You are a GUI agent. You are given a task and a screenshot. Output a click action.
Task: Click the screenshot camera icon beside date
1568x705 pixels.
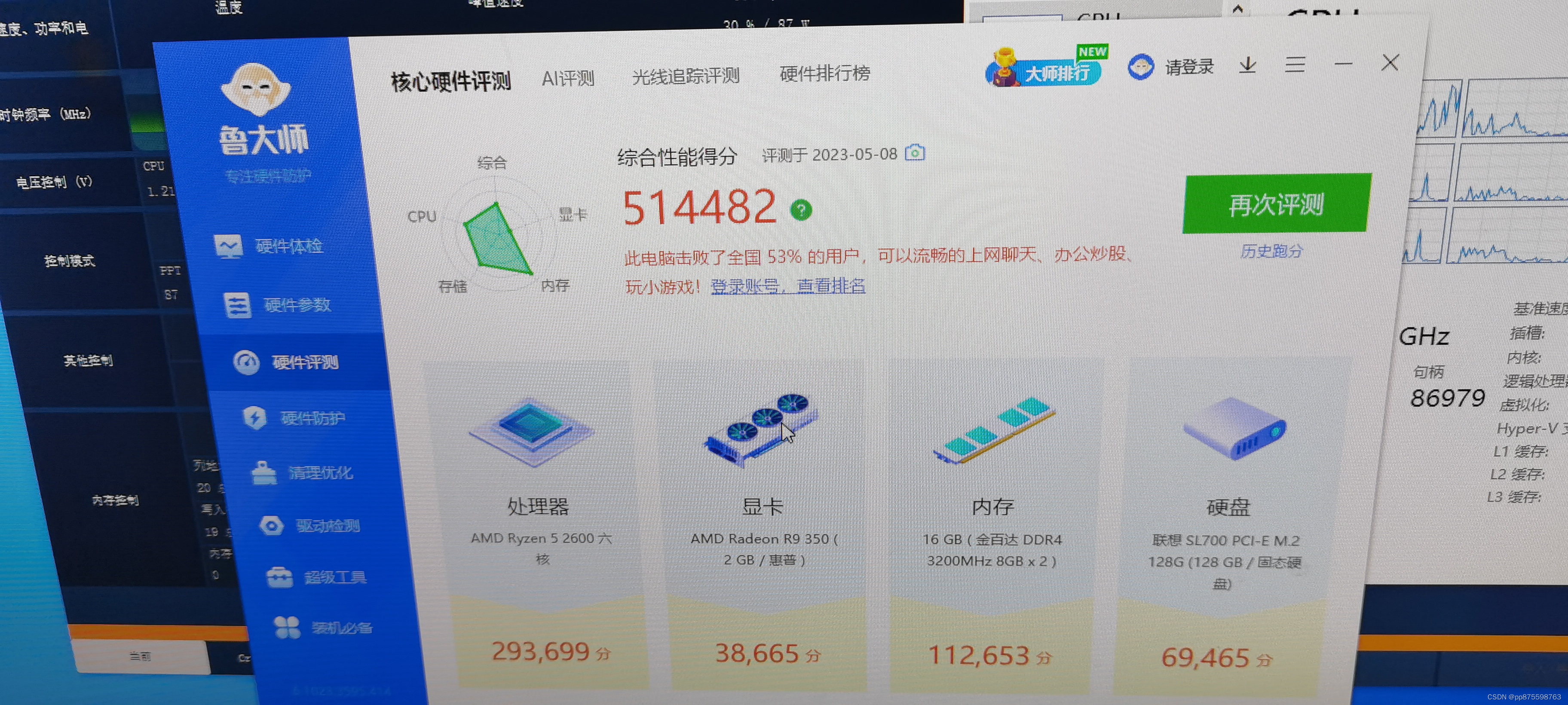coord(914,152)
